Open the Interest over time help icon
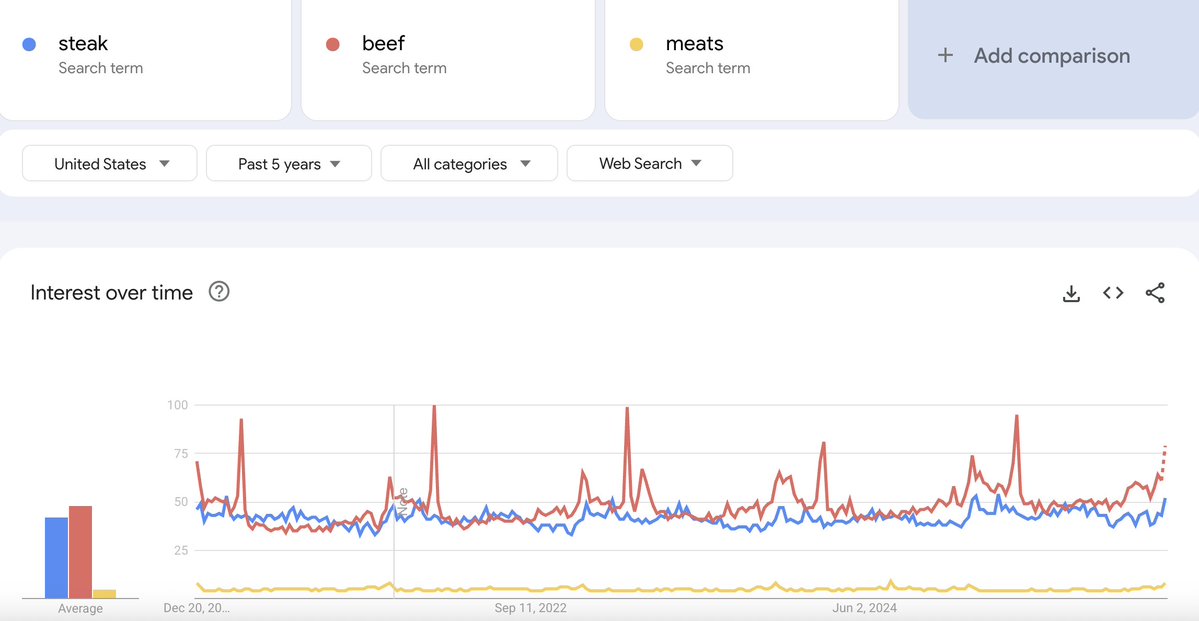Image resolution: width=1199 pixels, height=621 pixels. (219, 292)
